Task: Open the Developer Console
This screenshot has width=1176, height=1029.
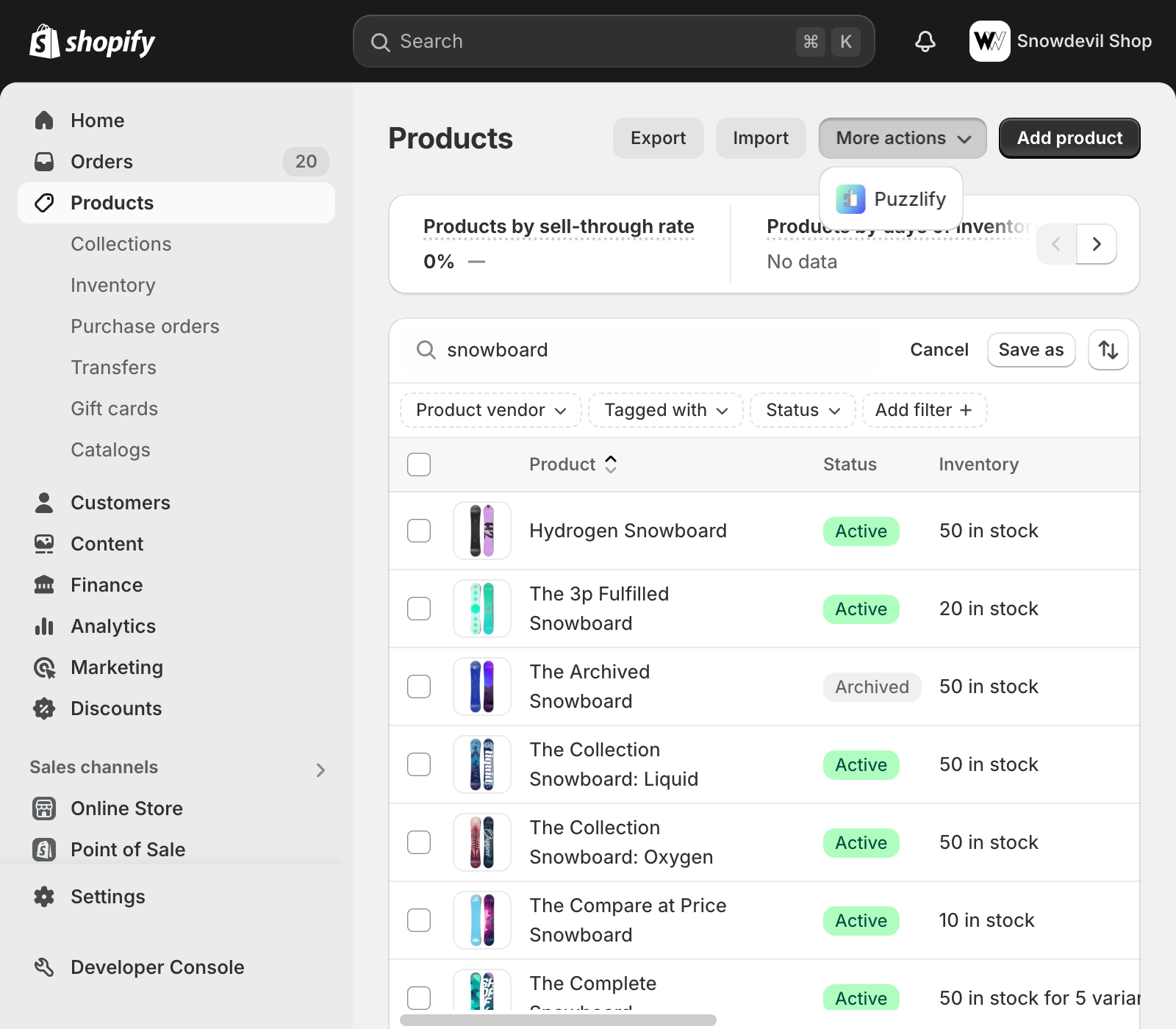Action: [x=157, y=967]
